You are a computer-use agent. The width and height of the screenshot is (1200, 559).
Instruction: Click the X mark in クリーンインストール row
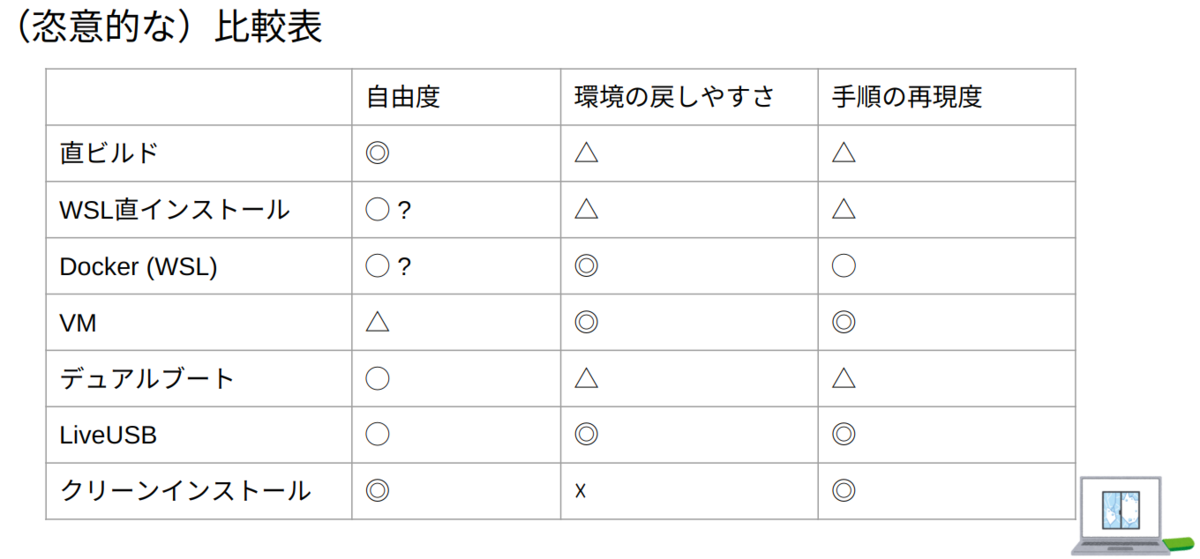point(580,491)
